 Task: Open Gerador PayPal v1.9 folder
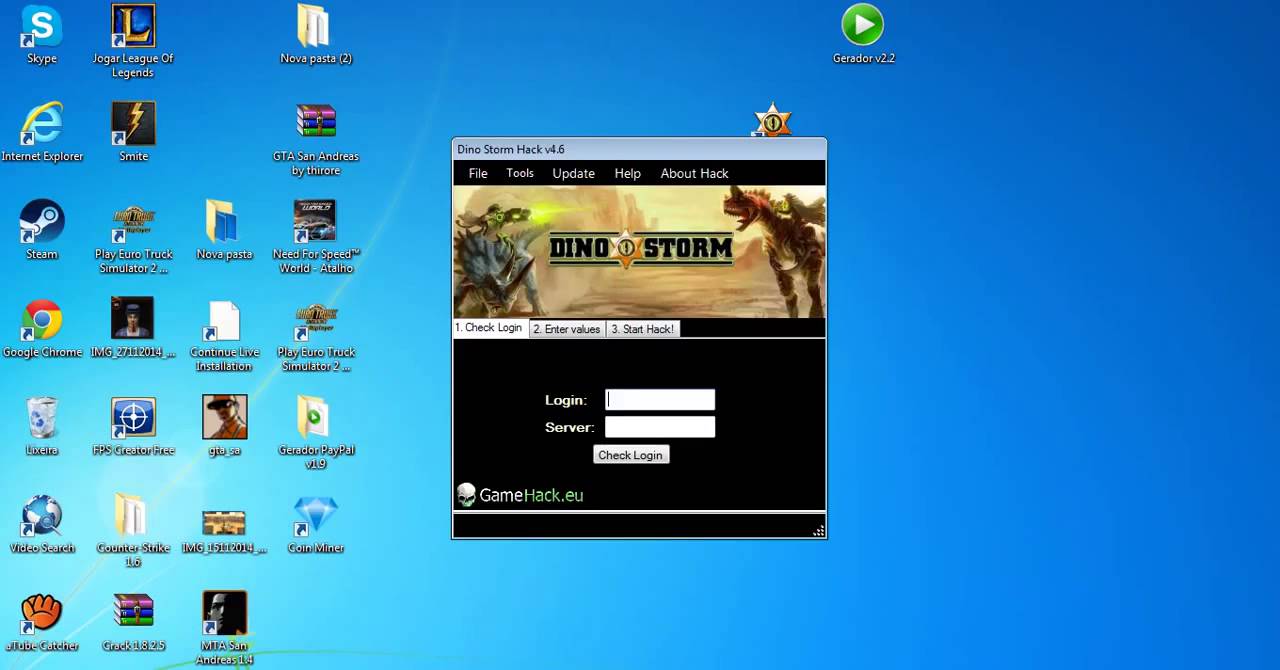(x=315, y=433)
